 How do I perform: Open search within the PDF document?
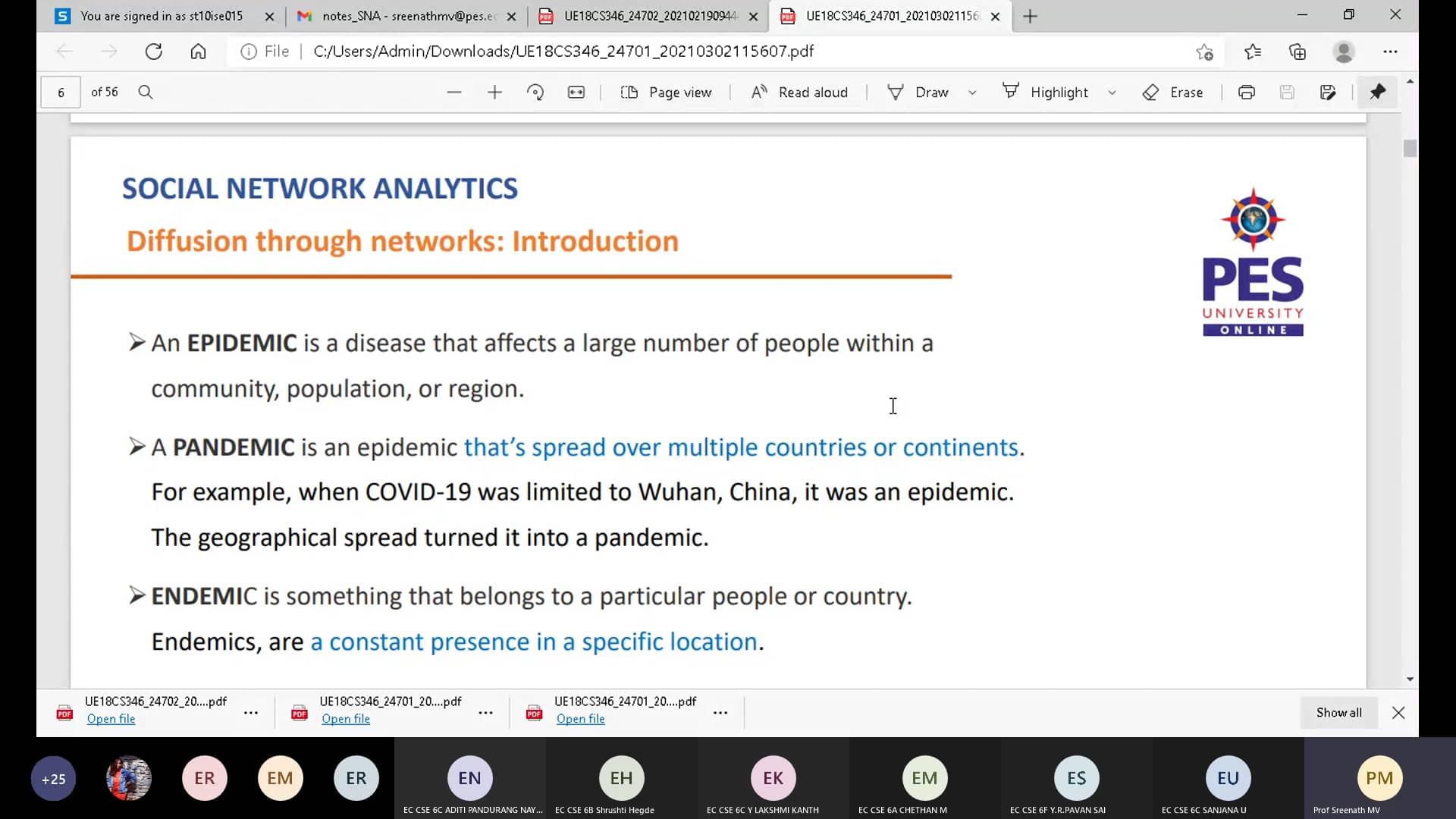coord(146,92)
